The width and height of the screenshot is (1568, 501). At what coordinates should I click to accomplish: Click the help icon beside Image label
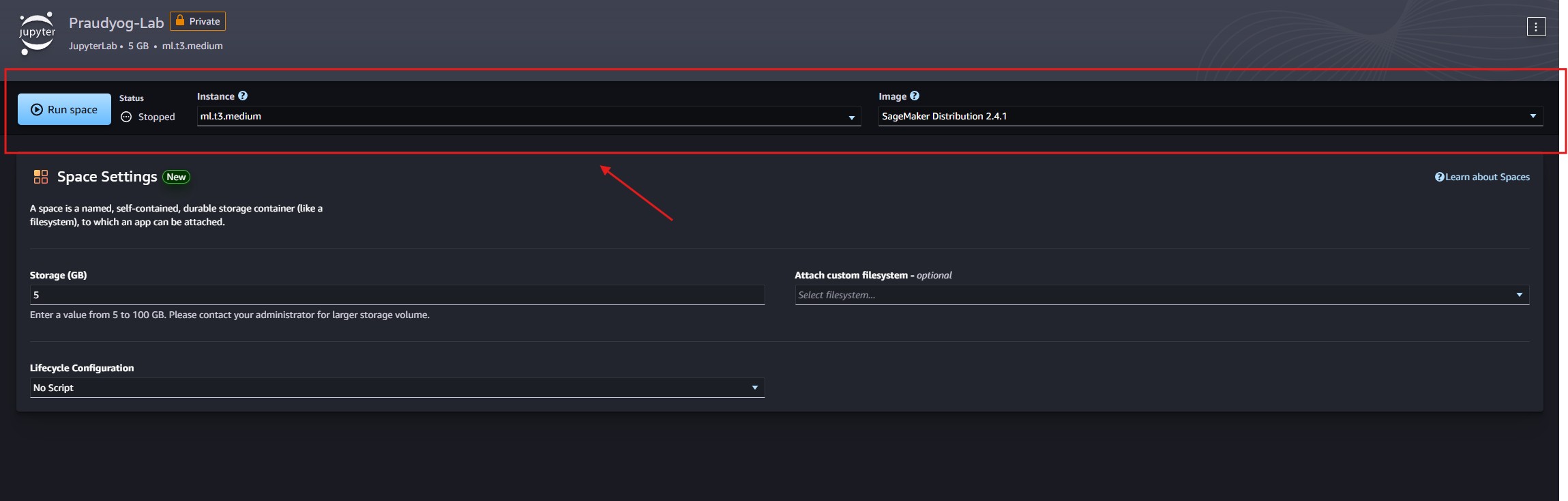pyautogui.click(x=915, y=96)
